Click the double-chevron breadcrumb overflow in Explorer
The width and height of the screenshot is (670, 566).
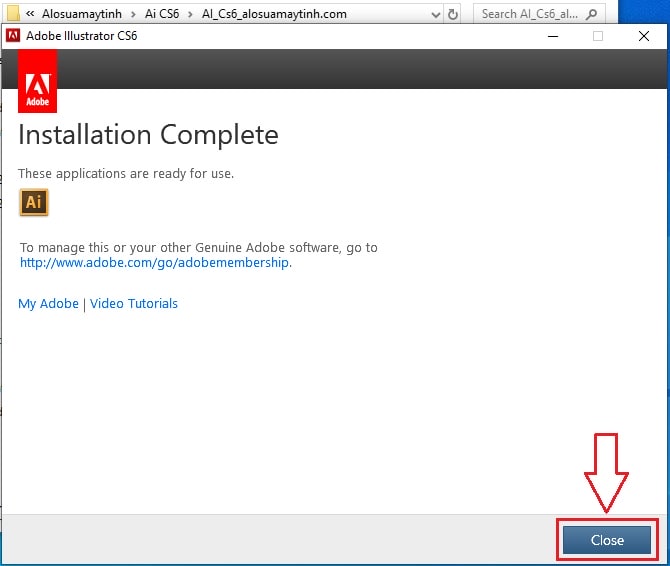pos(29,14)
